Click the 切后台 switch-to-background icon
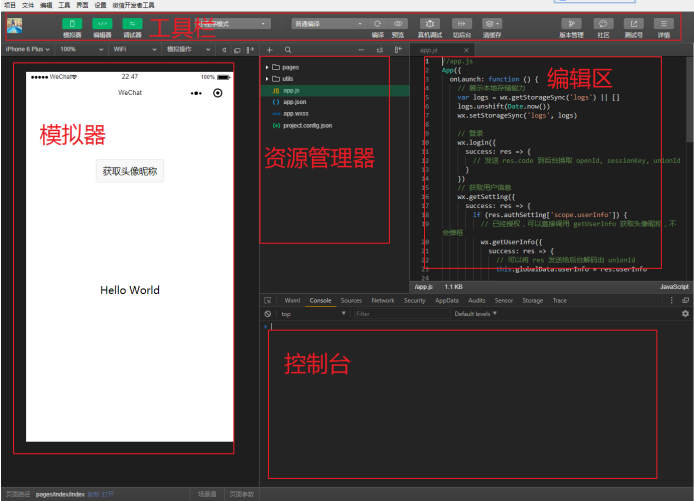 [x=462, y=24]
